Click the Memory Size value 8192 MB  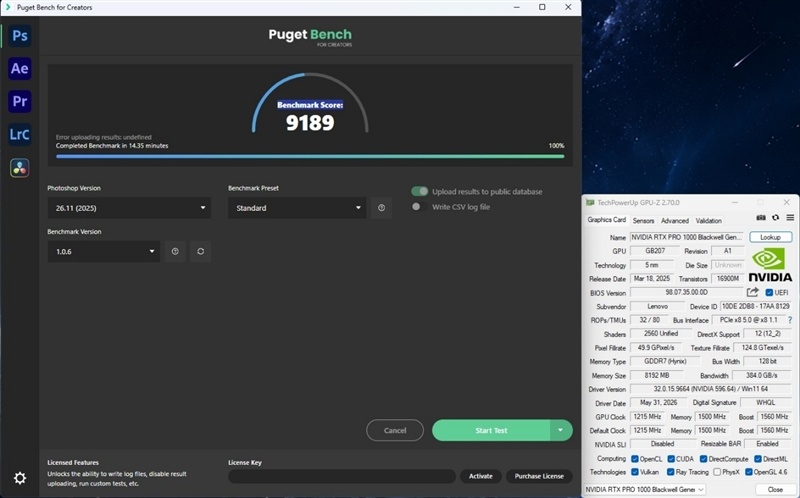pos(657,375)
